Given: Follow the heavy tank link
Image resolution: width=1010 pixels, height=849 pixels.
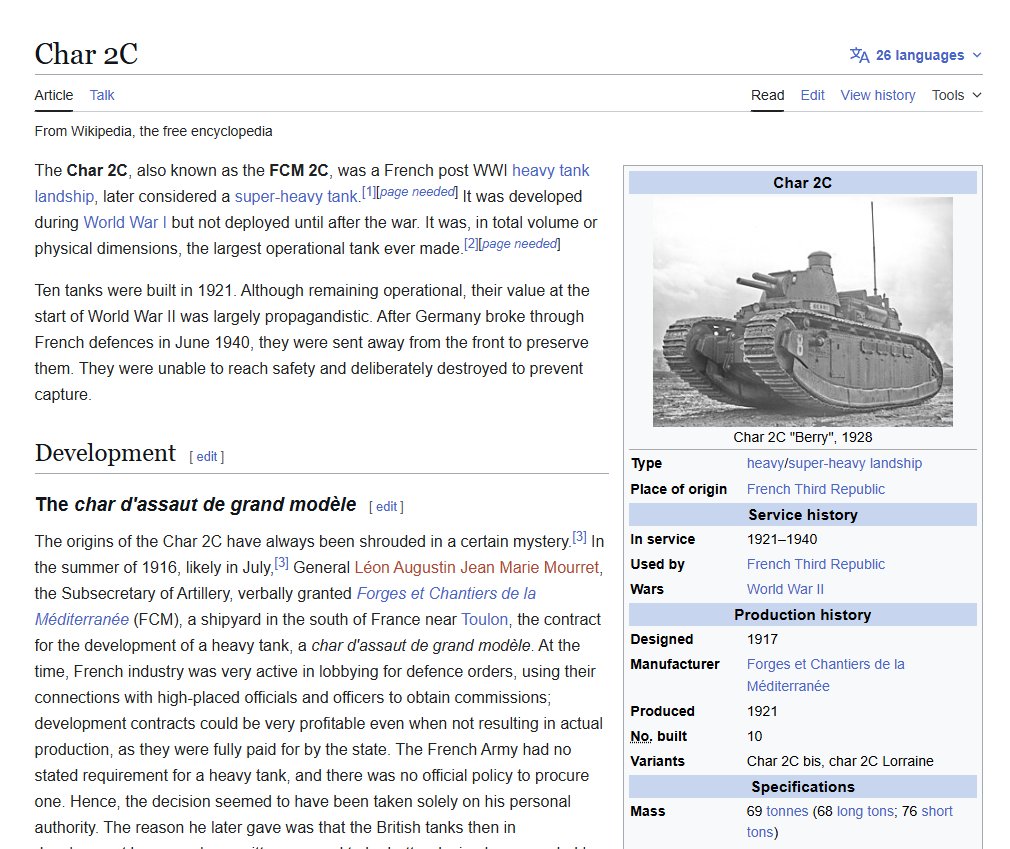Looking at the screenshot, I should [x=551, y=170].
